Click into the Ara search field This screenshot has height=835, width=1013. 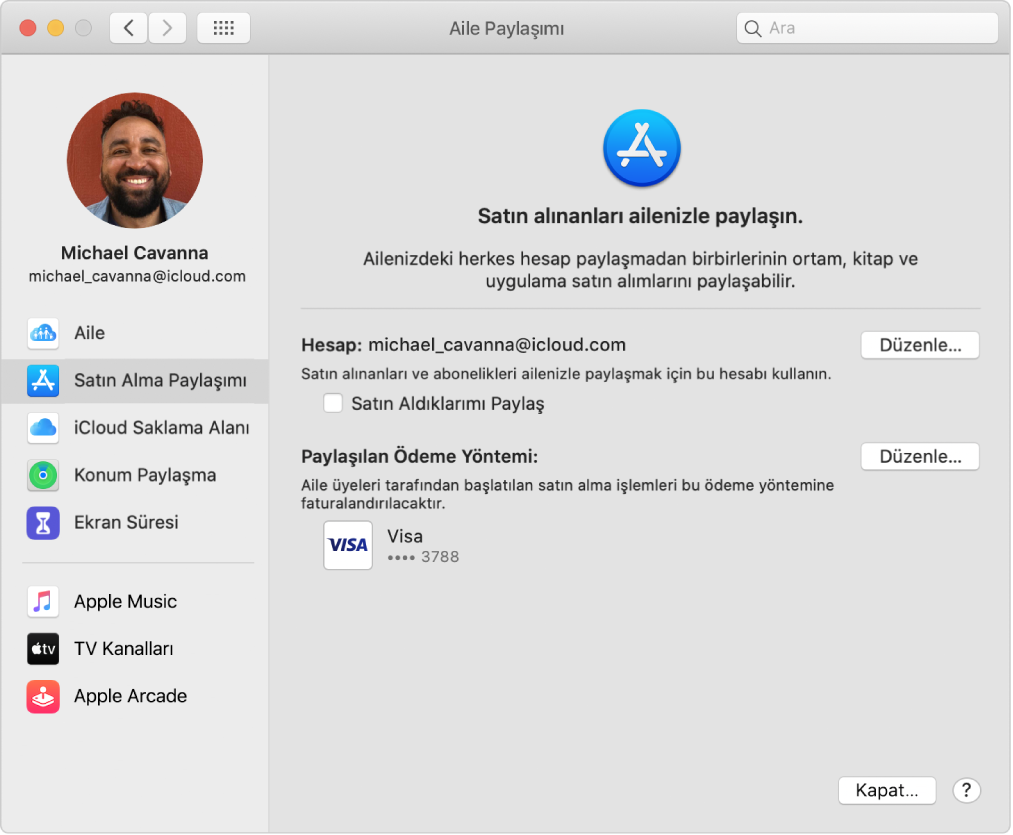click(867, 28)
